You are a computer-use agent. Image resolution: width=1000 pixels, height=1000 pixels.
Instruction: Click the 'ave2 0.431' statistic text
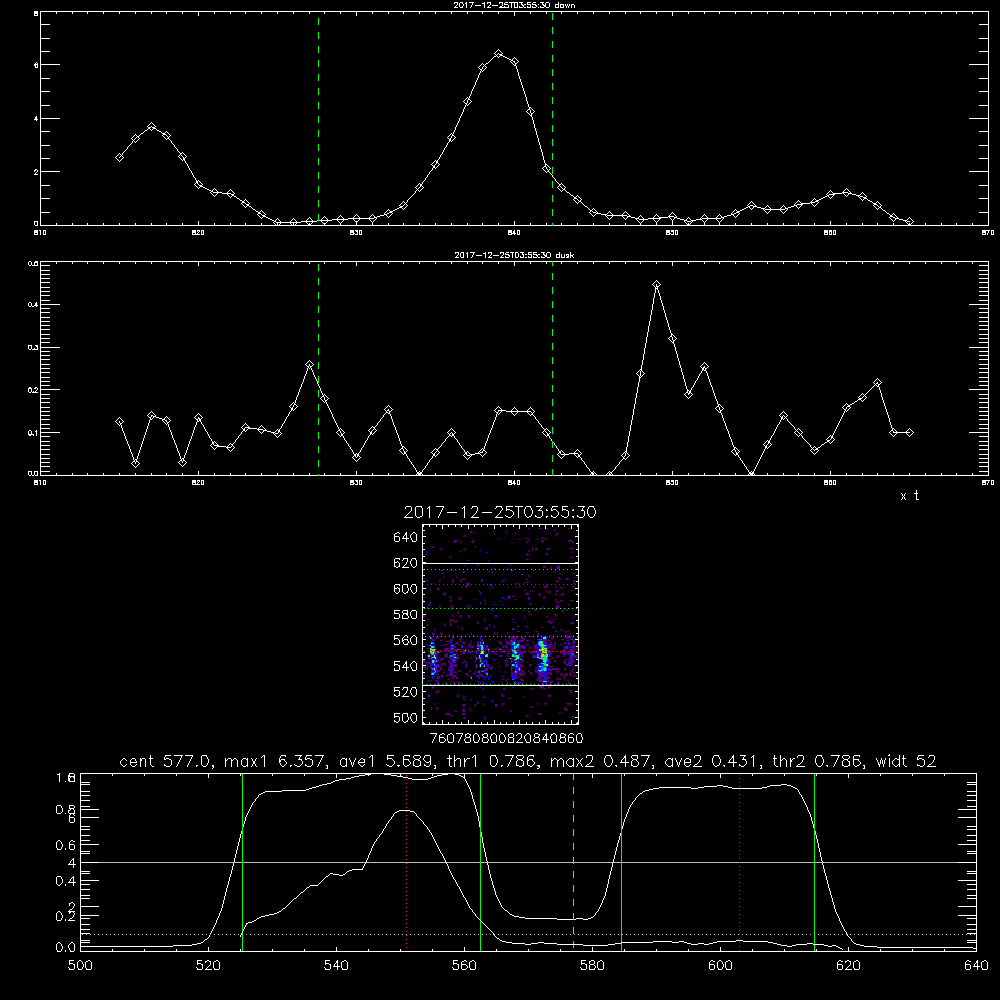[711, 761]
